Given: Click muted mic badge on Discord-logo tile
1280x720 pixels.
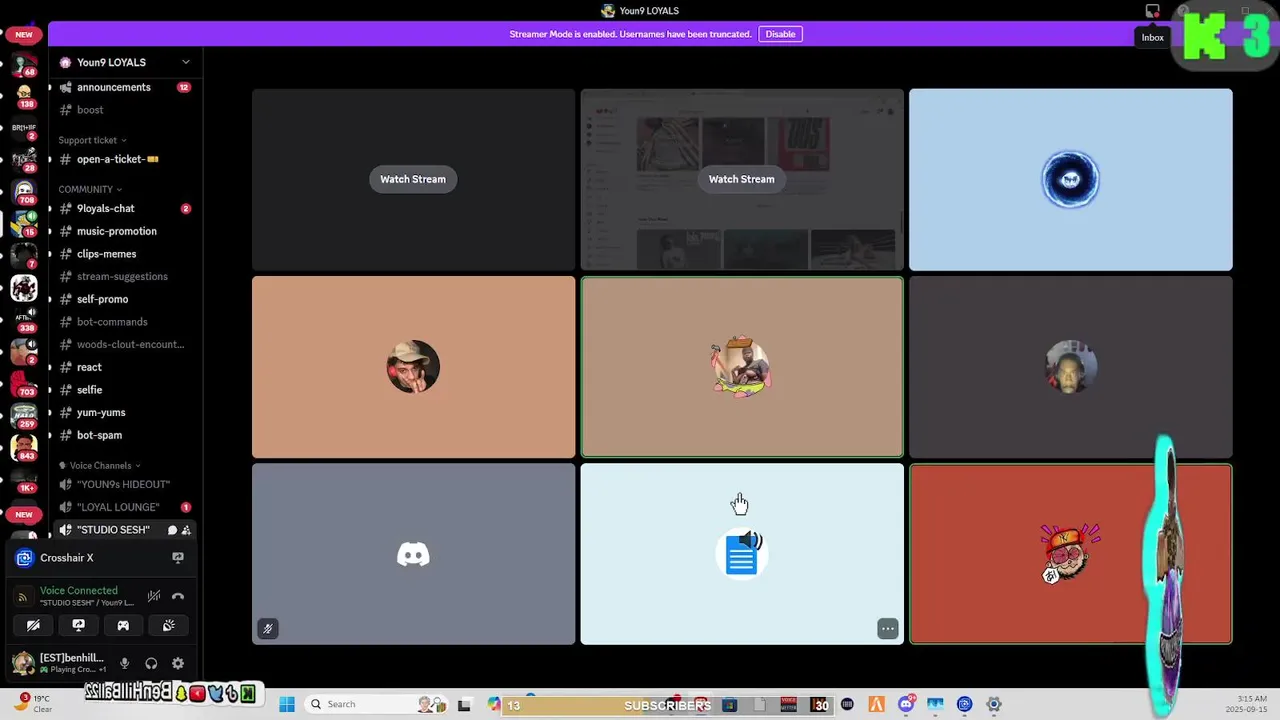Looking at the screenshot, I should (x=267, y=629).
